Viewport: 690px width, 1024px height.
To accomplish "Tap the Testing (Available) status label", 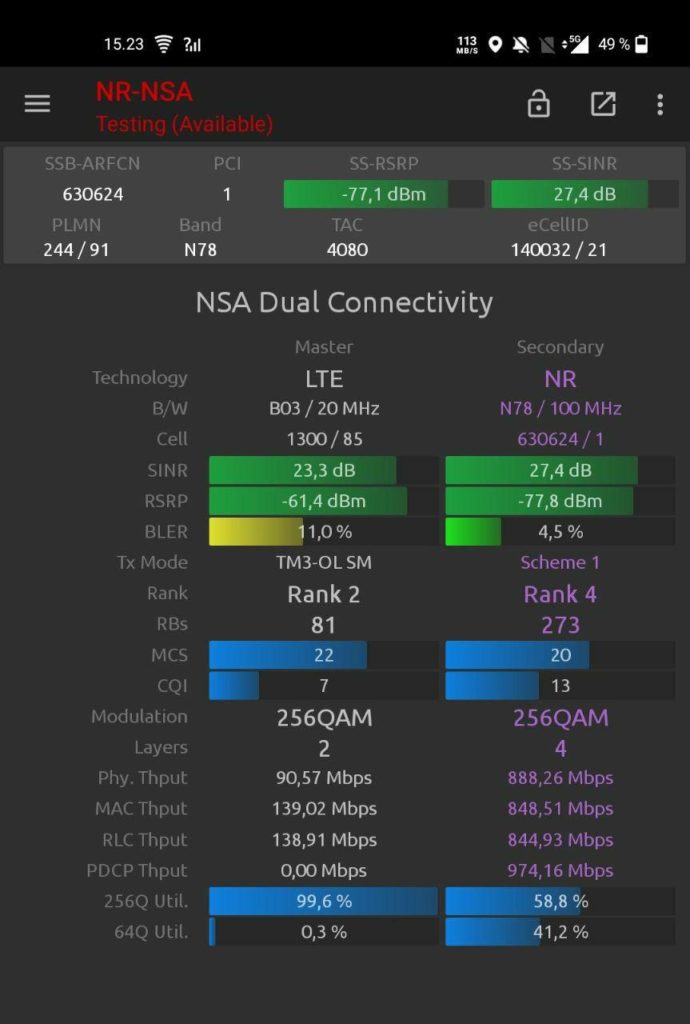I will pos(184,125).
